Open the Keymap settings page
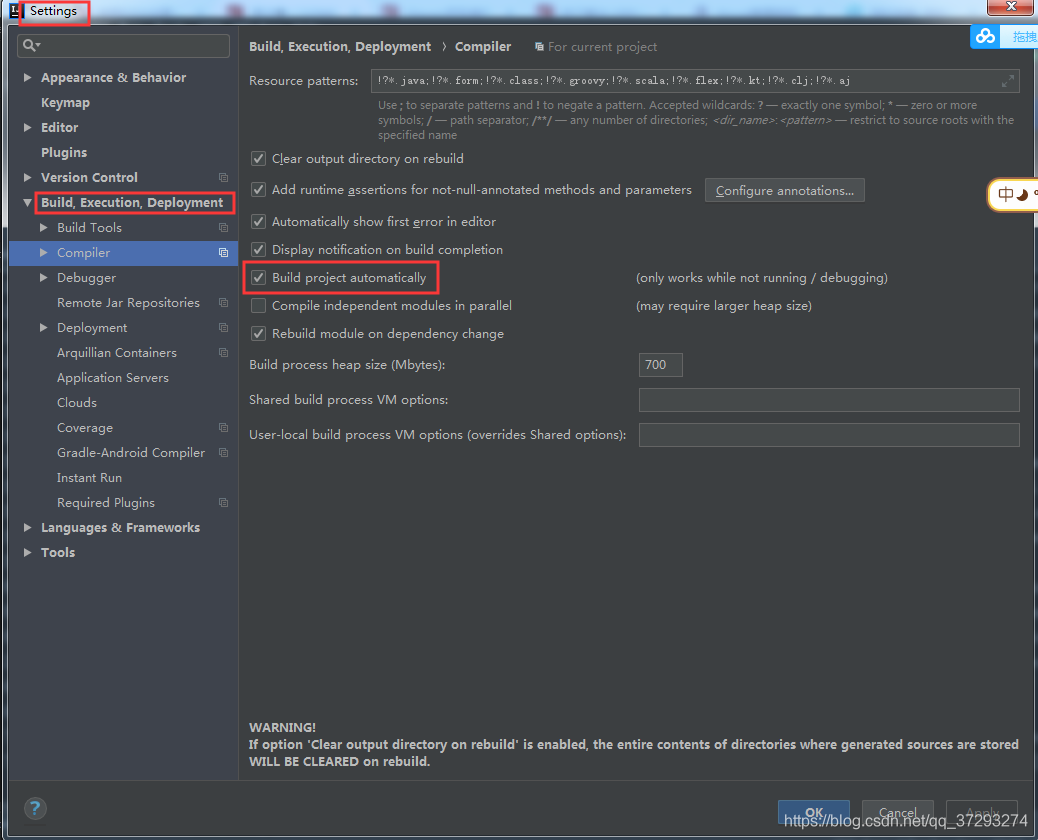Screen dimensions: 1038x840 [66, 103]
